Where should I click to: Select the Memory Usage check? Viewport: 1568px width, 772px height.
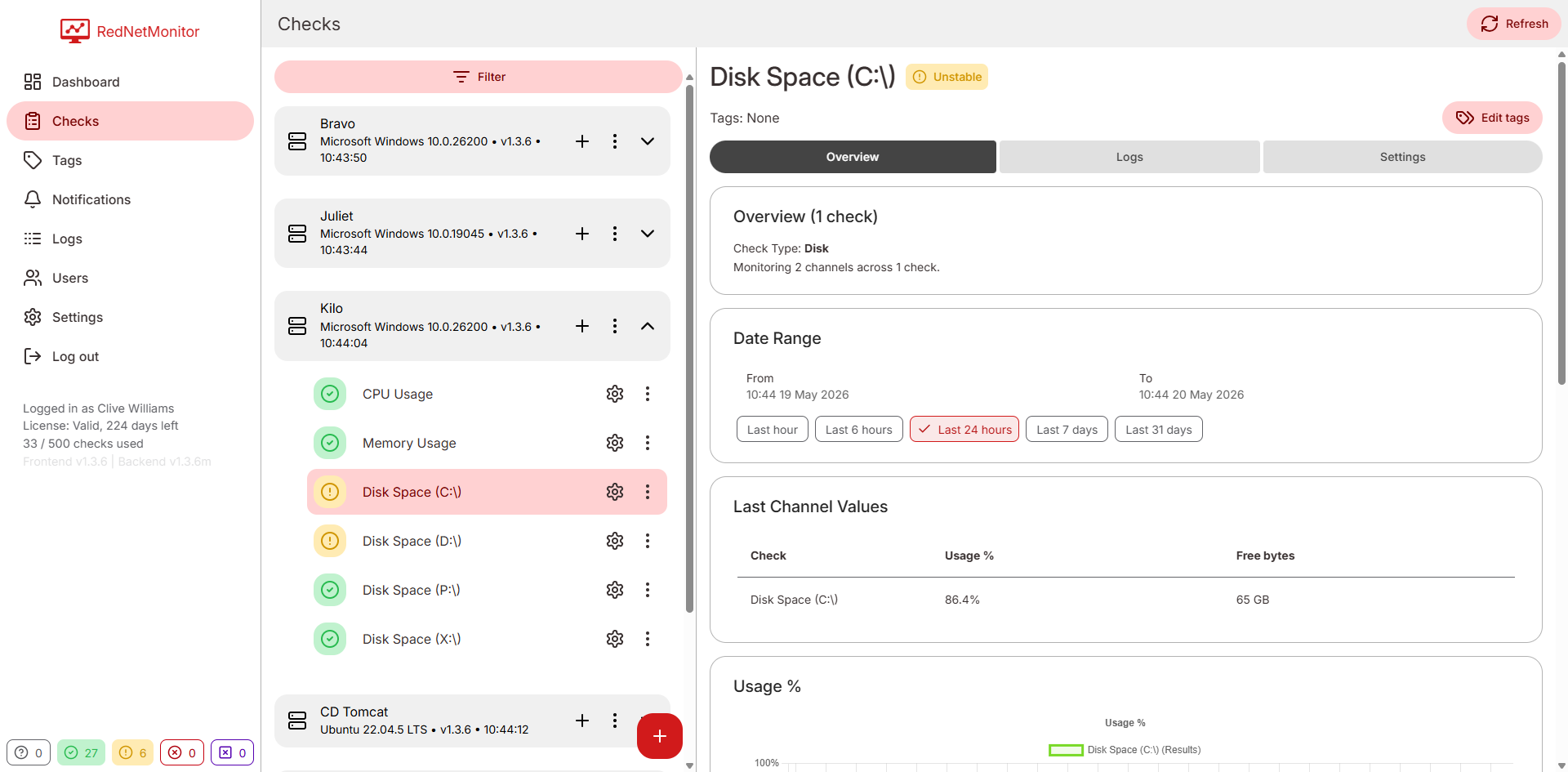click(487, 443)
